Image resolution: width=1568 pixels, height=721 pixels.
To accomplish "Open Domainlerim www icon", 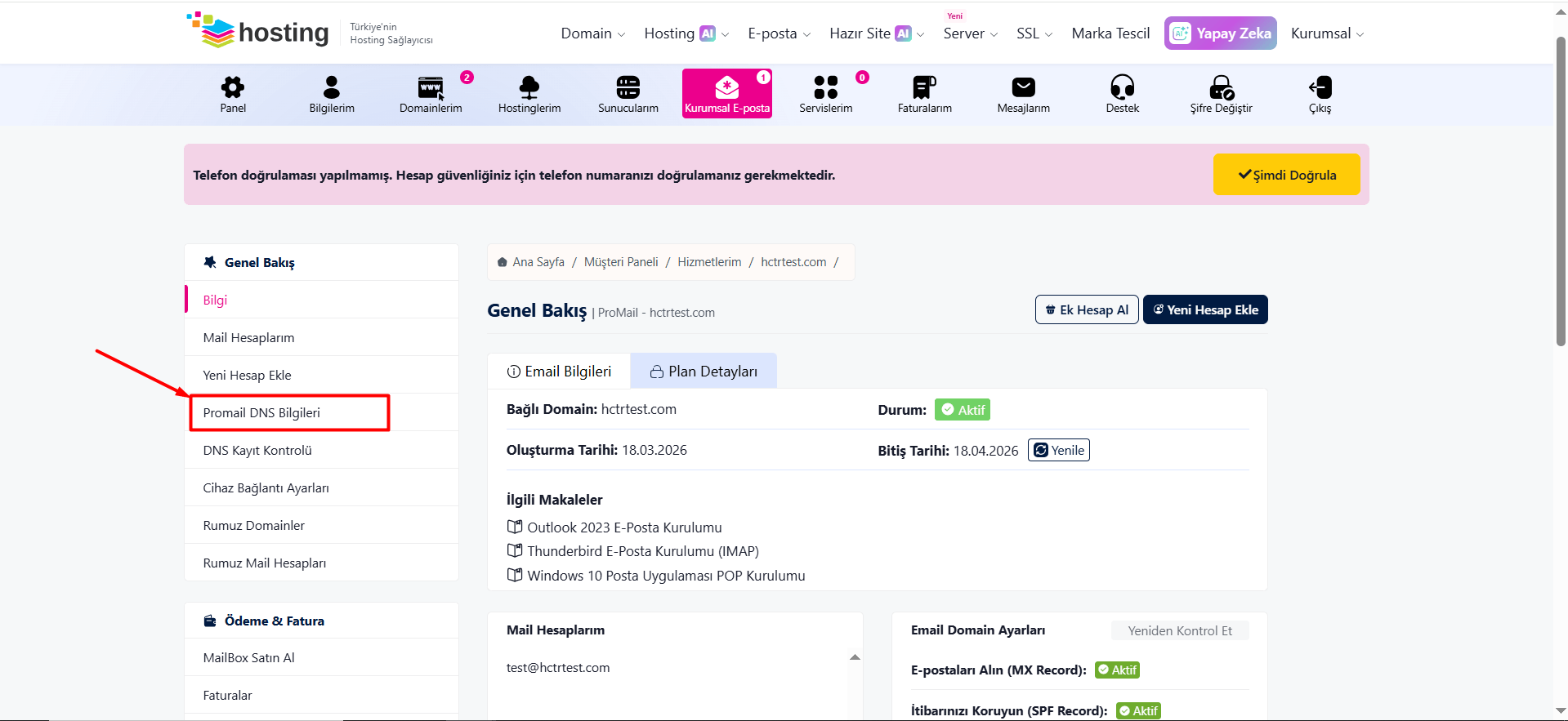I will tap(431, 87).
